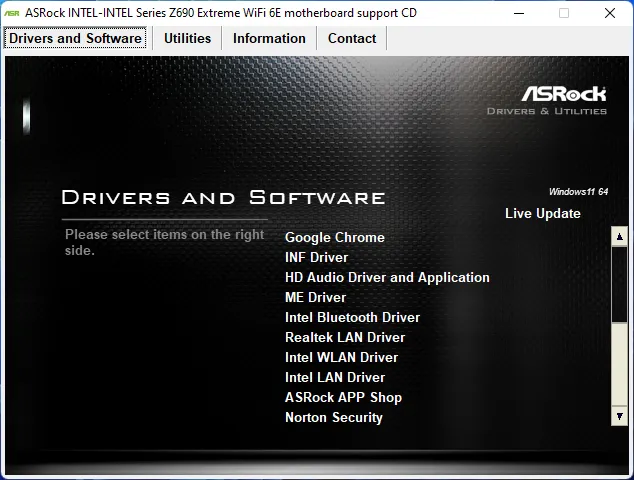Screen dimensions: 634x480
Task: Launch Live Update
Action: (x=543, y=213)
